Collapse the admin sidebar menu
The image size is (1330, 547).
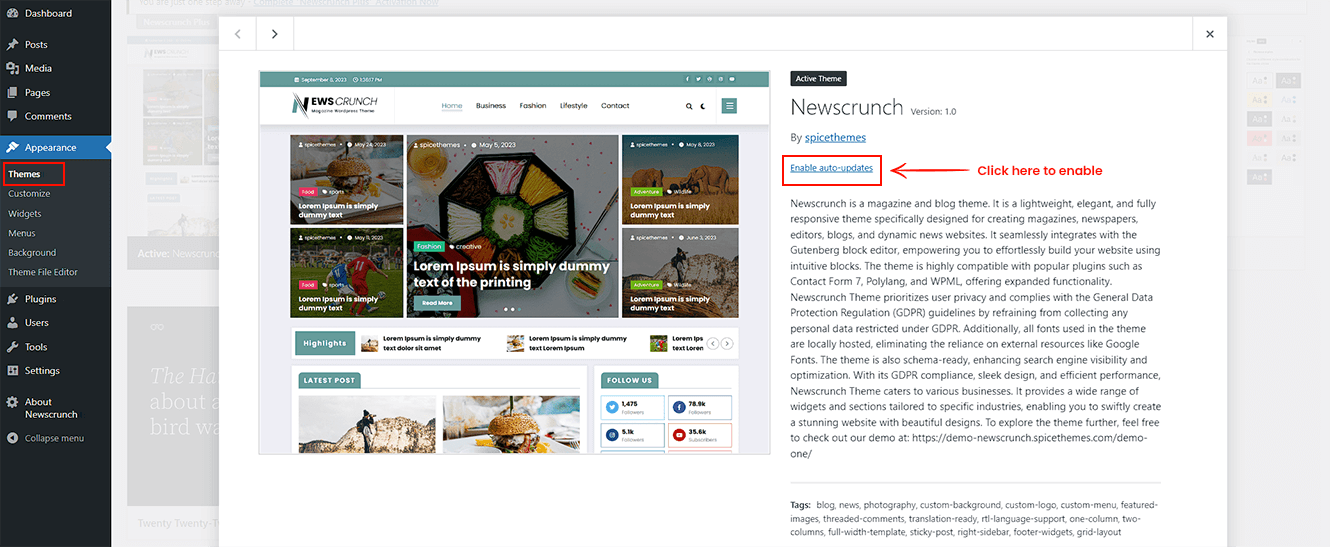pos(55,438)
